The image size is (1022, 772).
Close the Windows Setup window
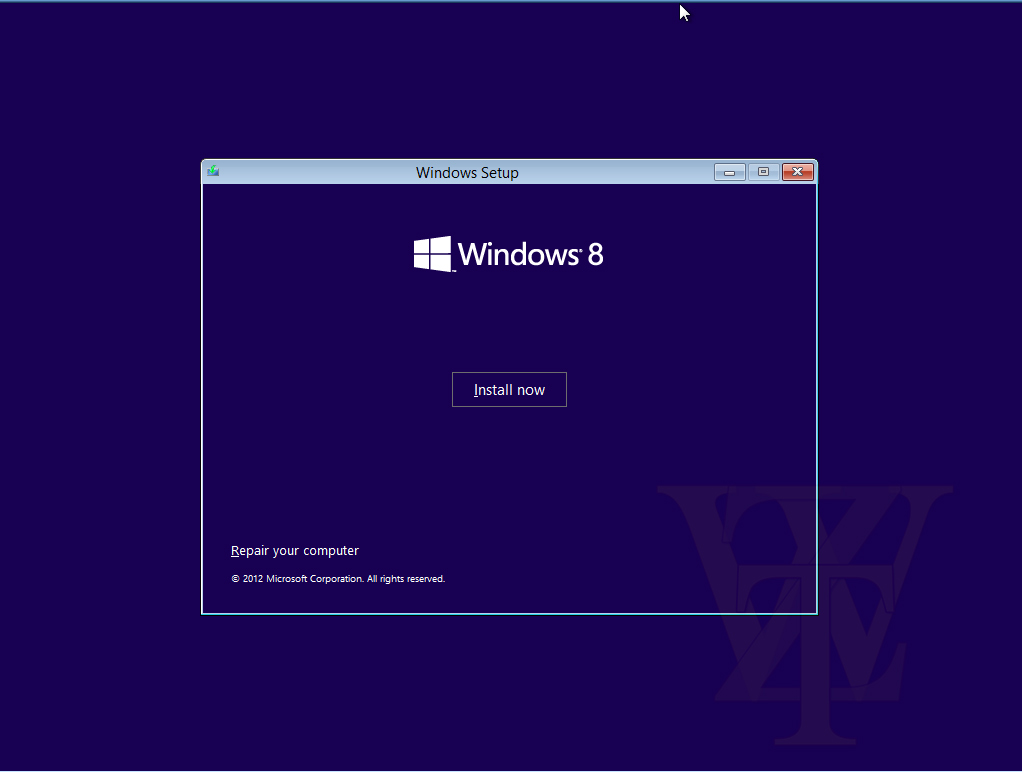[797, 172]
